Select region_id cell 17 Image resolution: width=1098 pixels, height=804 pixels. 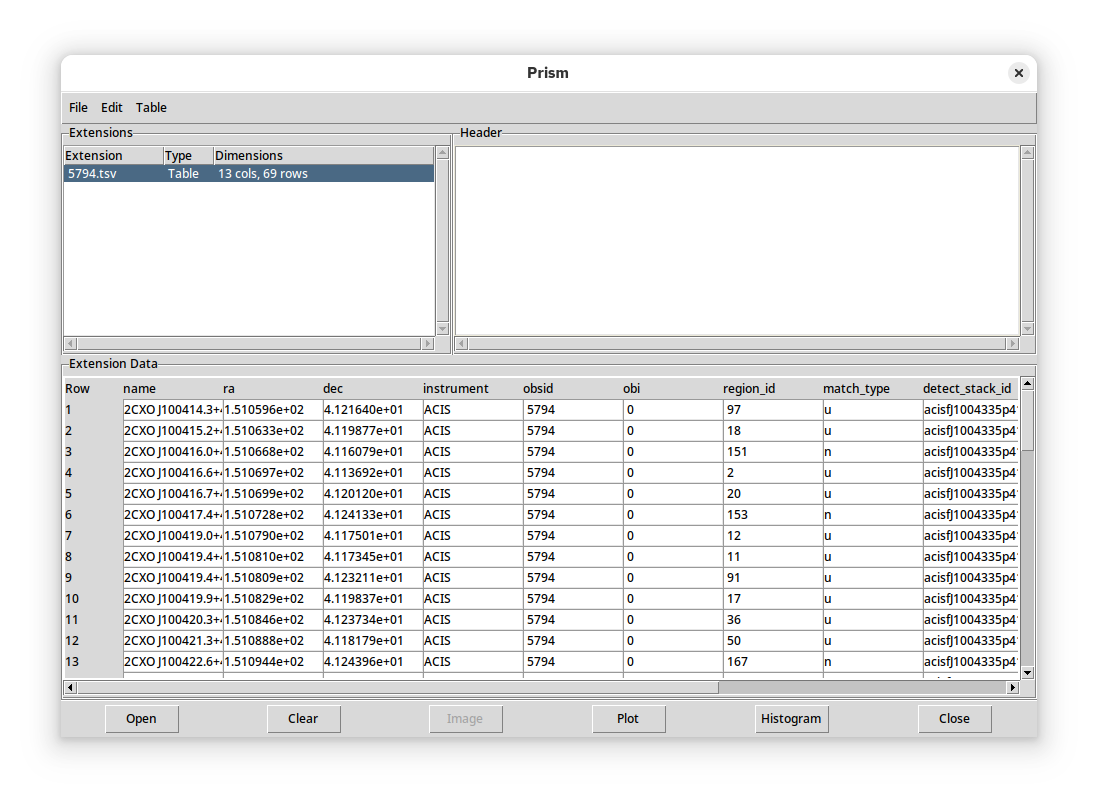click(x=772, y=599)
